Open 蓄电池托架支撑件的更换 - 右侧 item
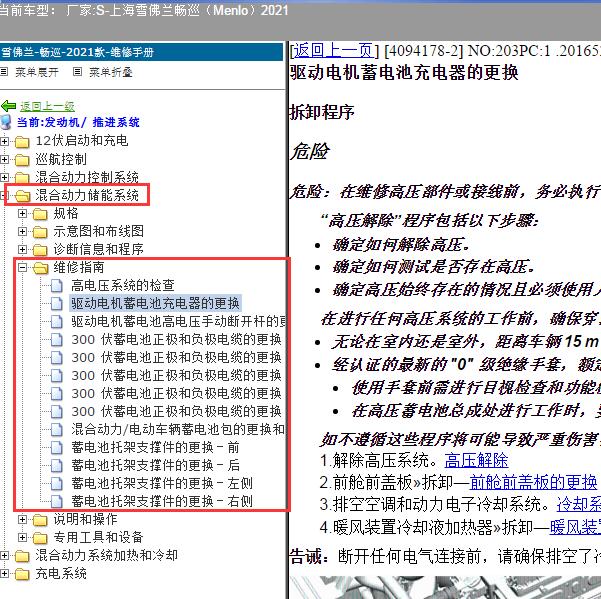Image resolution: width=601 pixels, height=599 pixels. click(161, 502)
